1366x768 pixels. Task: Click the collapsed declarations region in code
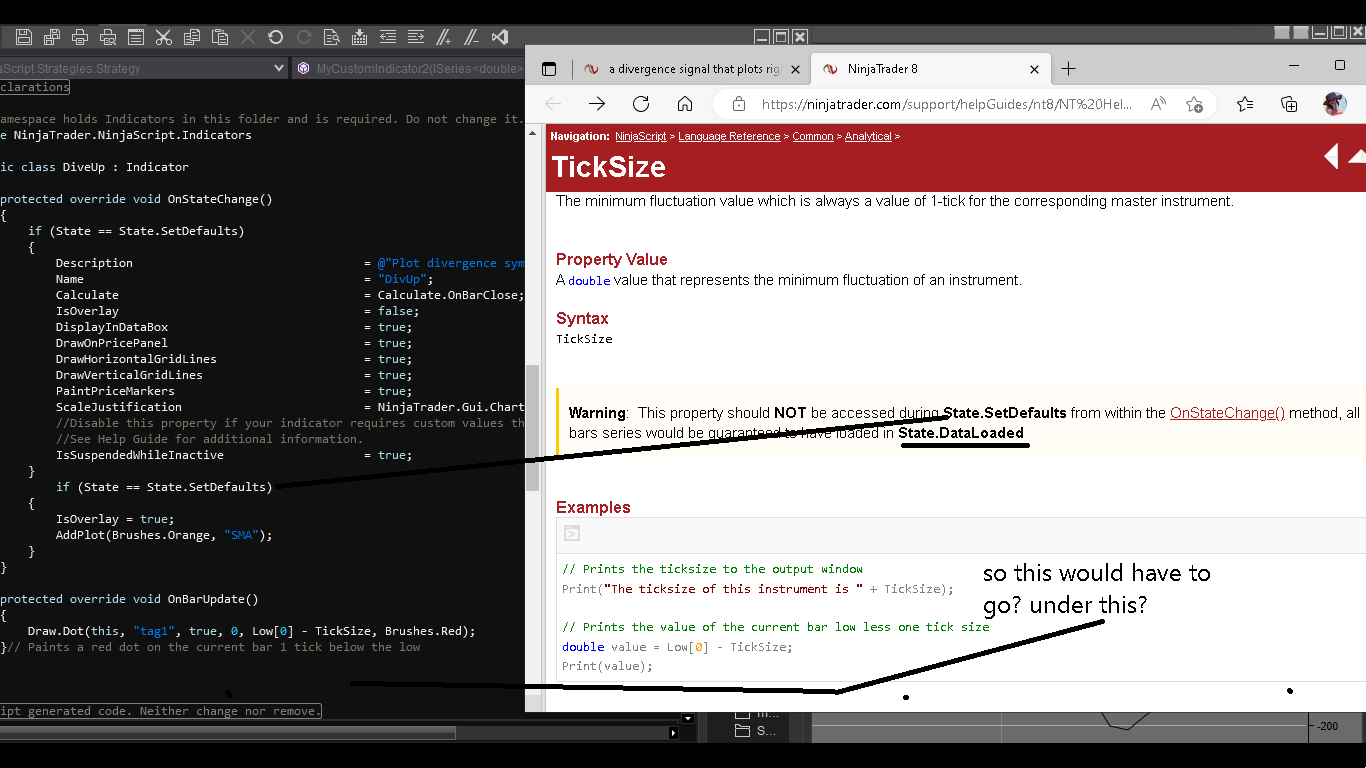34,87
